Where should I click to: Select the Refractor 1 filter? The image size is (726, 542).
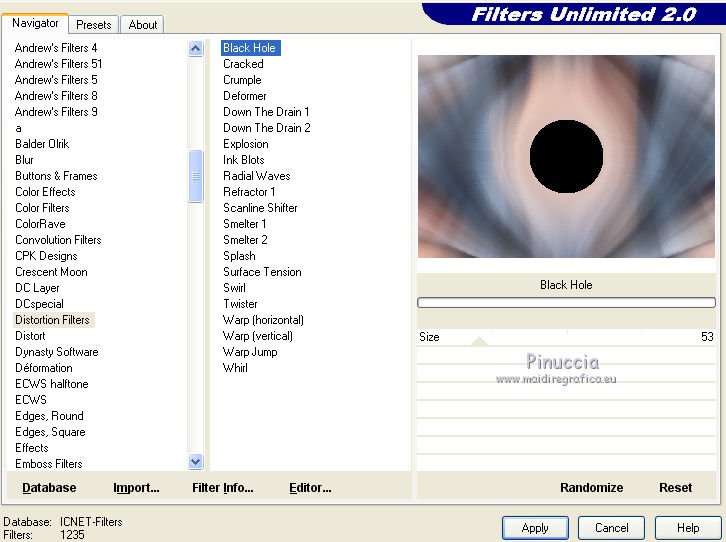pyautogui.click(x=249, y=192)
